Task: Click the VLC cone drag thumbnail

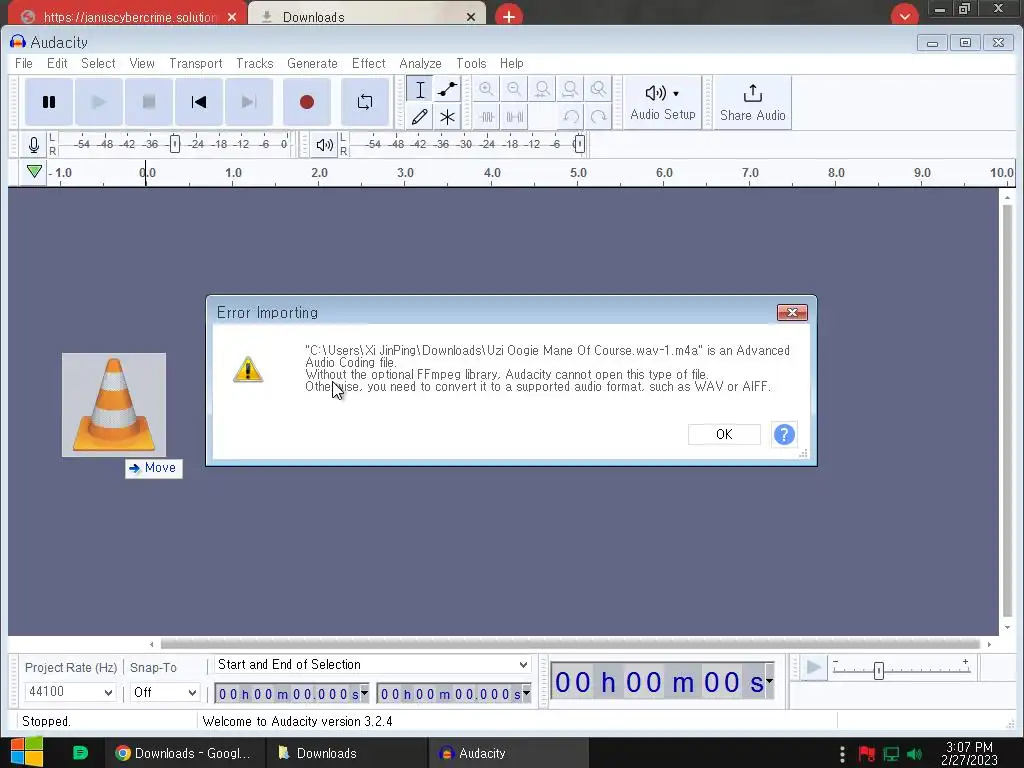Action: click(x=114, y=405)
